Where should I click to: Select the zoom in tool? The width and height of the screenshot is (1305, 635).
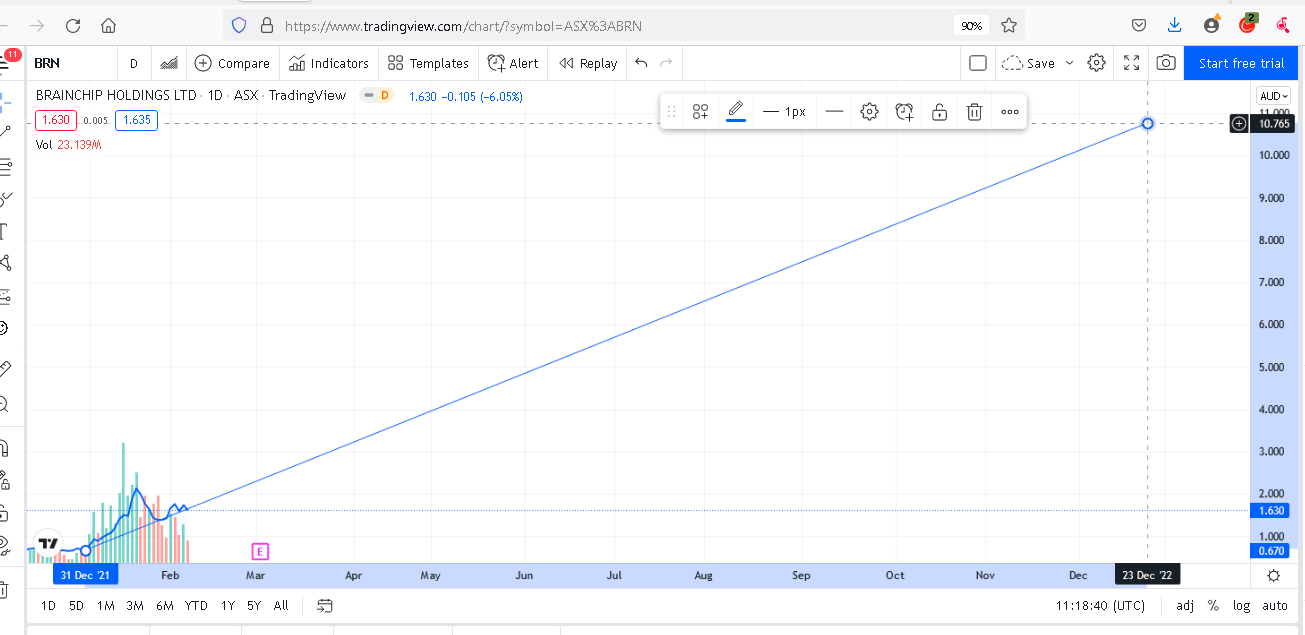6,403
